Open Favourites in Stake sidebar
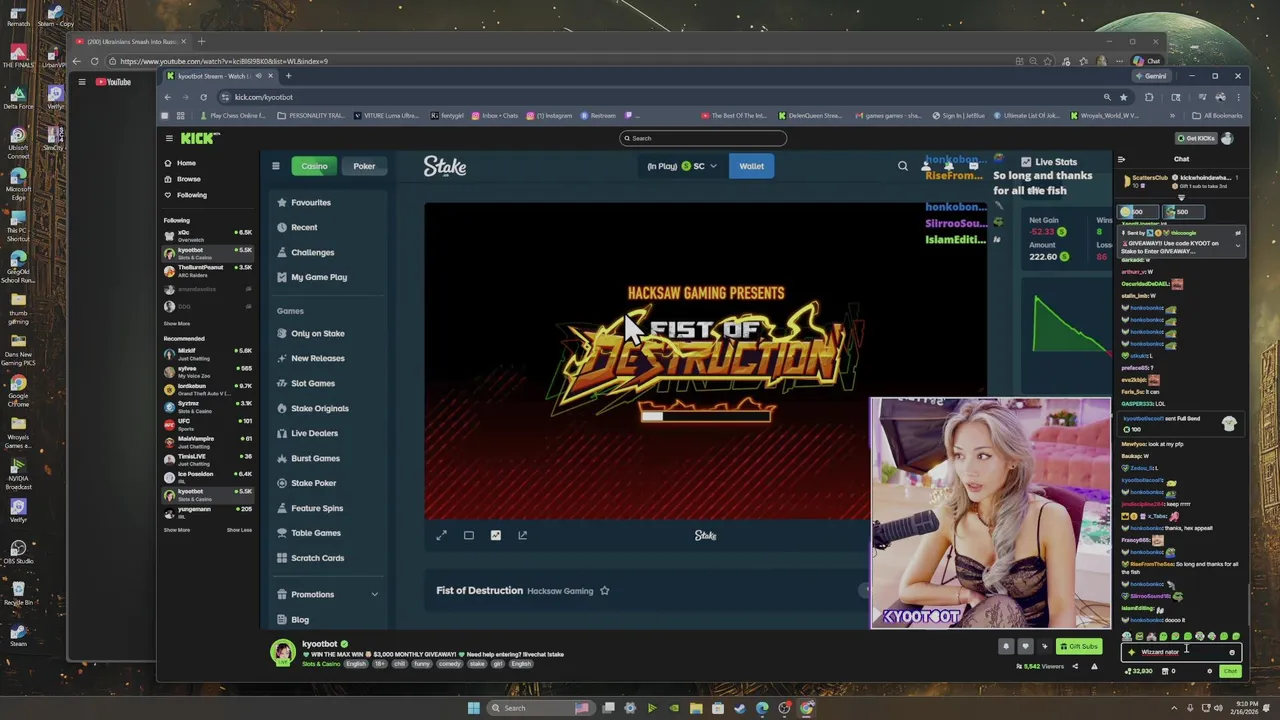The height and width of the screenshot is (720, 1280). [x=304, y=202]
